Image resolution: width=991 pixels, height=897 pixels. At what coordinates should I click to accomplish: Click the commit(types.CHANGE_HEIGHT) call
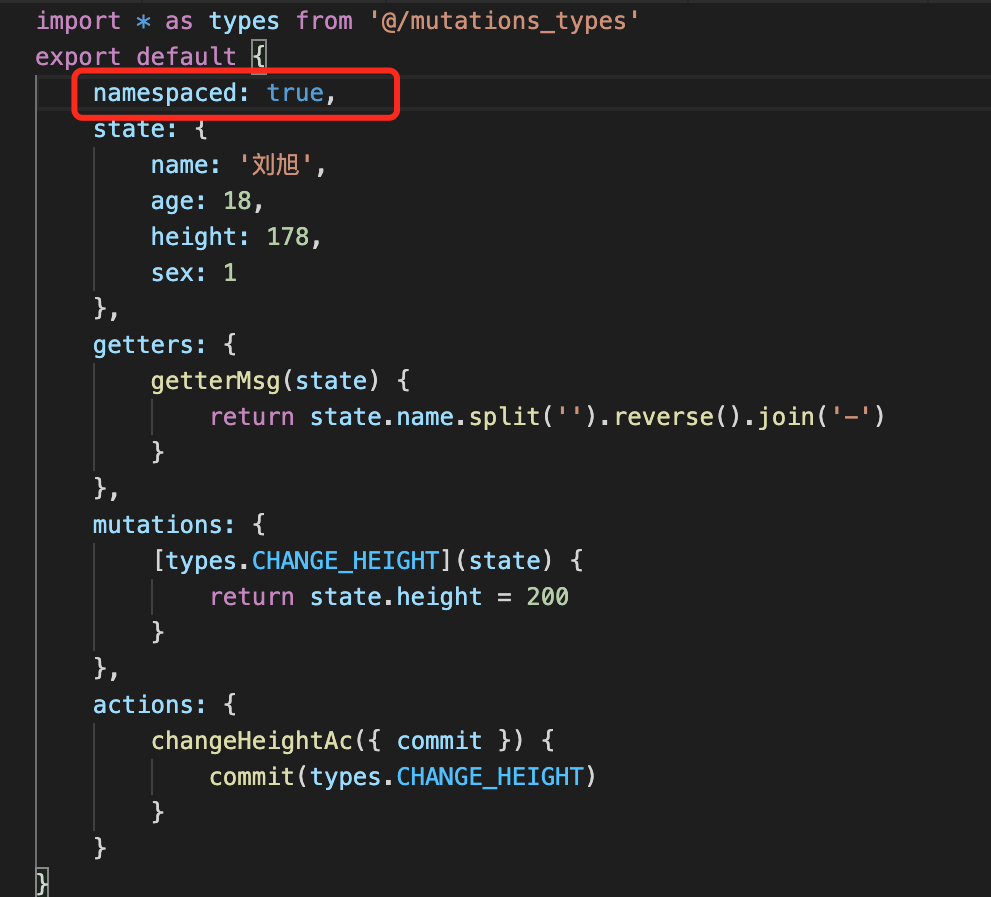(403, 778)
